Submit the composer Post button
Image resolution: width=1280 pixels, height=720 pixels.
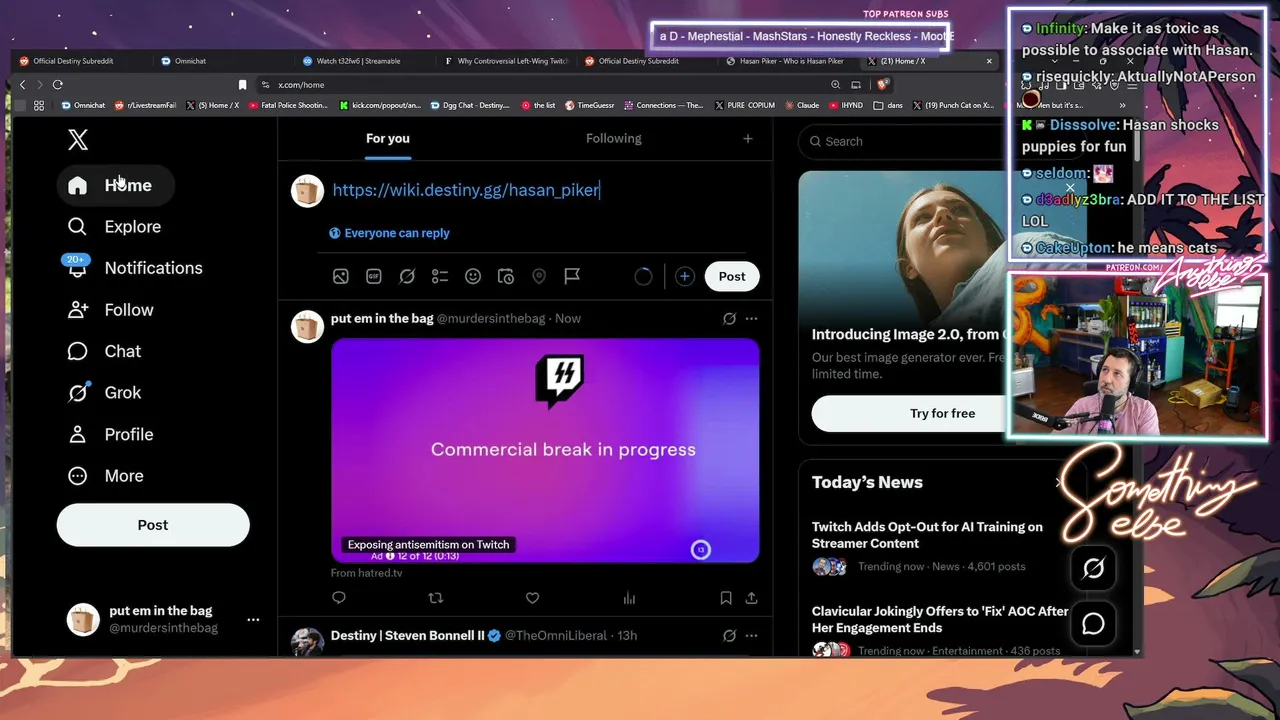(x=732, y=276)
